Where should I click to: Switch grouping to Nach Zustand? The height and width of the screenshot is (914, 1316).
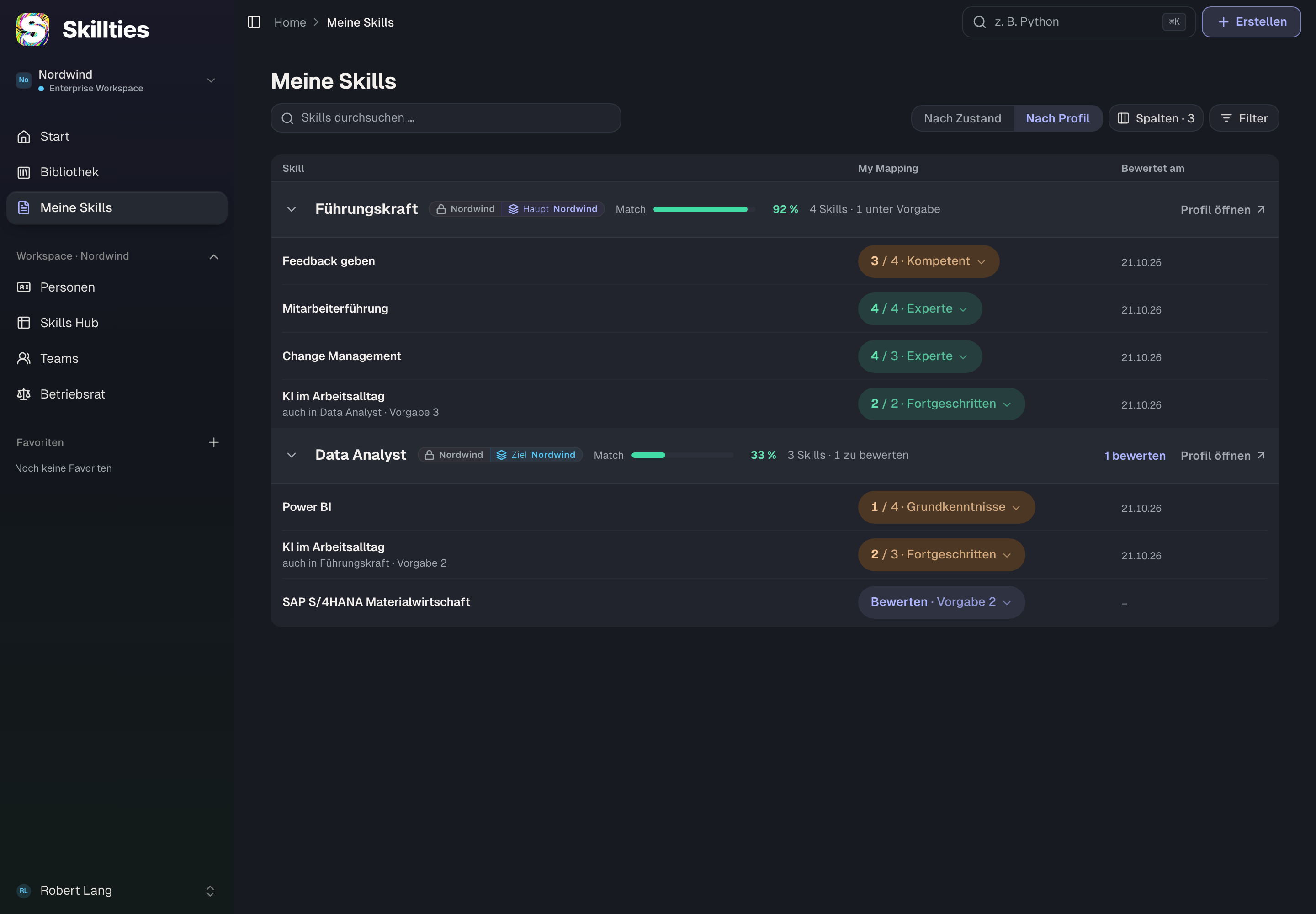click(962, 118)
